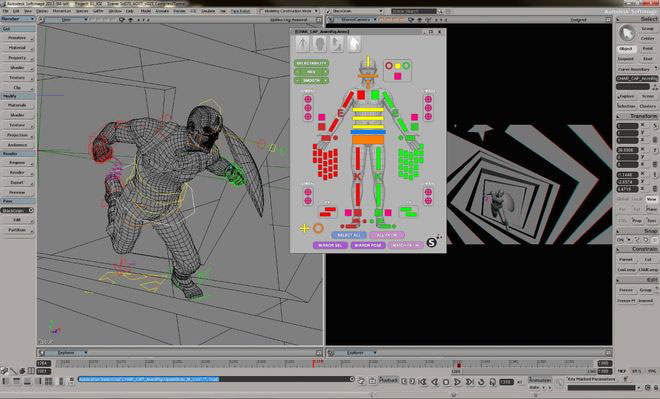Toggle the Point selection filter

coord(647,49)
